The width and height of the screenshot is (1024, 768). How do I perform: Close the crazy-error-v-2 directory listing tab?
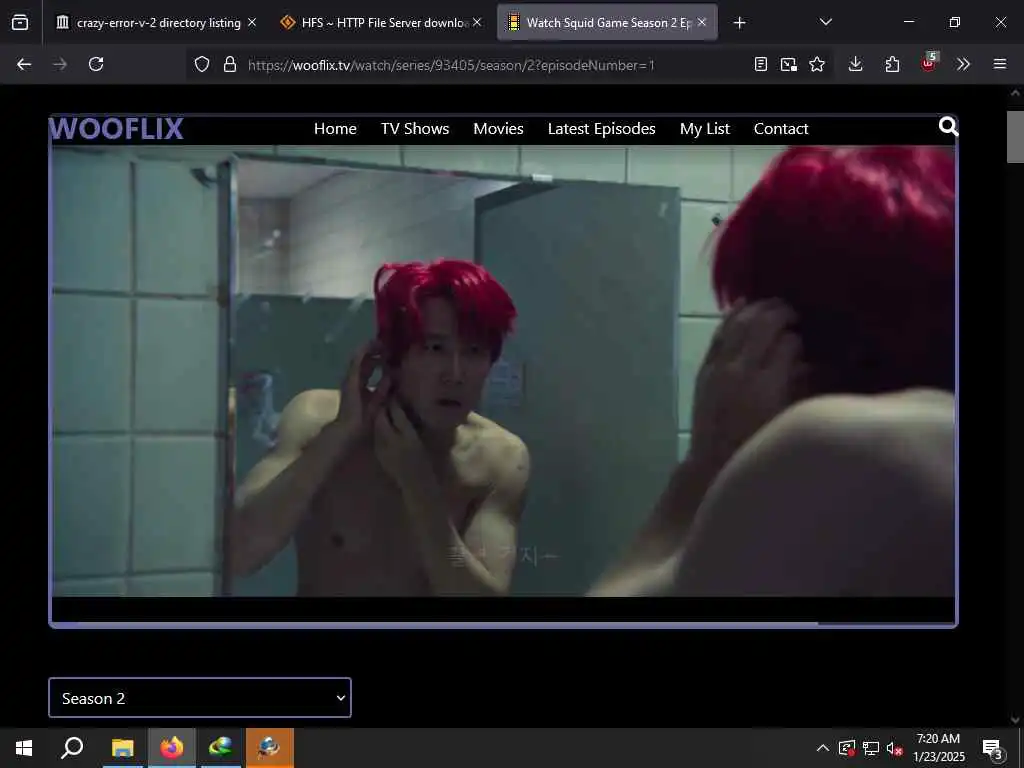[252, 22]
